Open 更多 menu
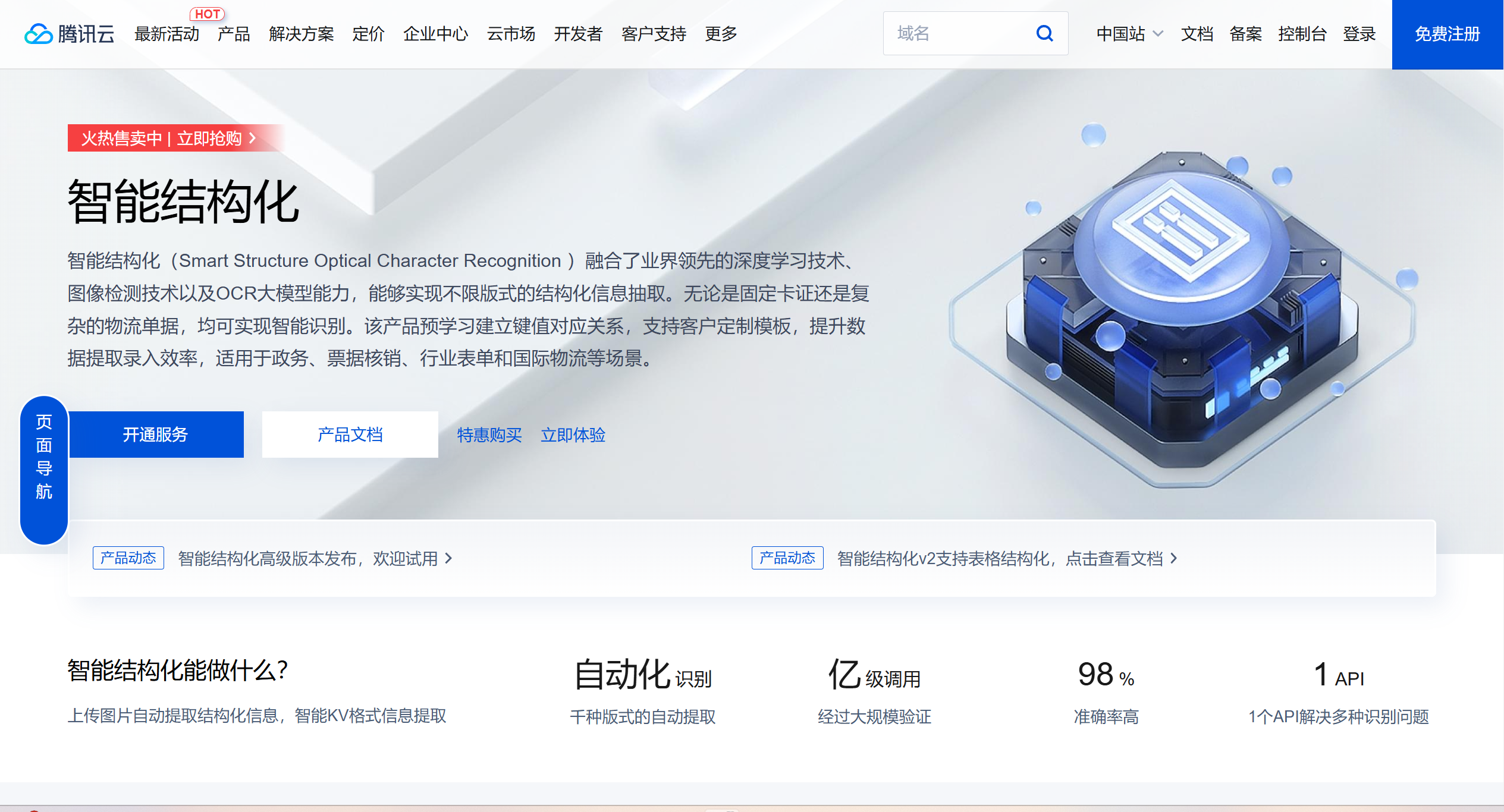Screen dimensions: 1504x812 coord(721,34)
